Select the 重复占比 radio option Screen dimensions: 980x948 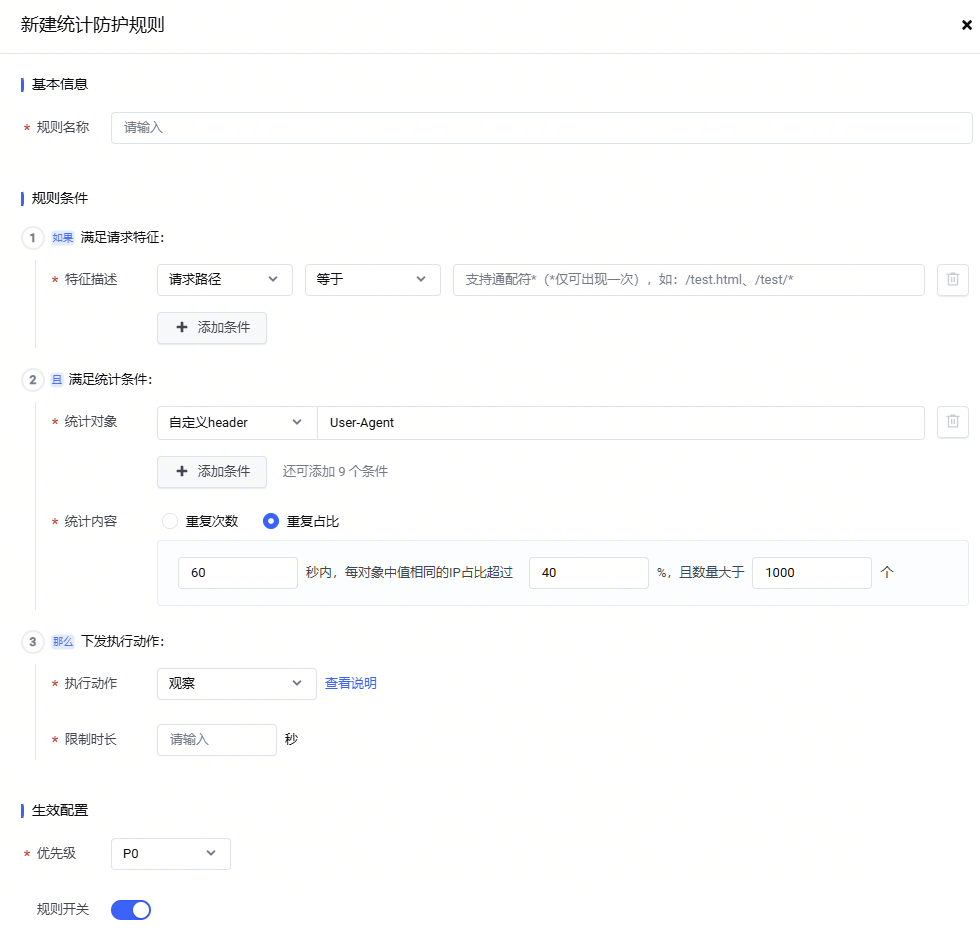(x=271, y=521)
